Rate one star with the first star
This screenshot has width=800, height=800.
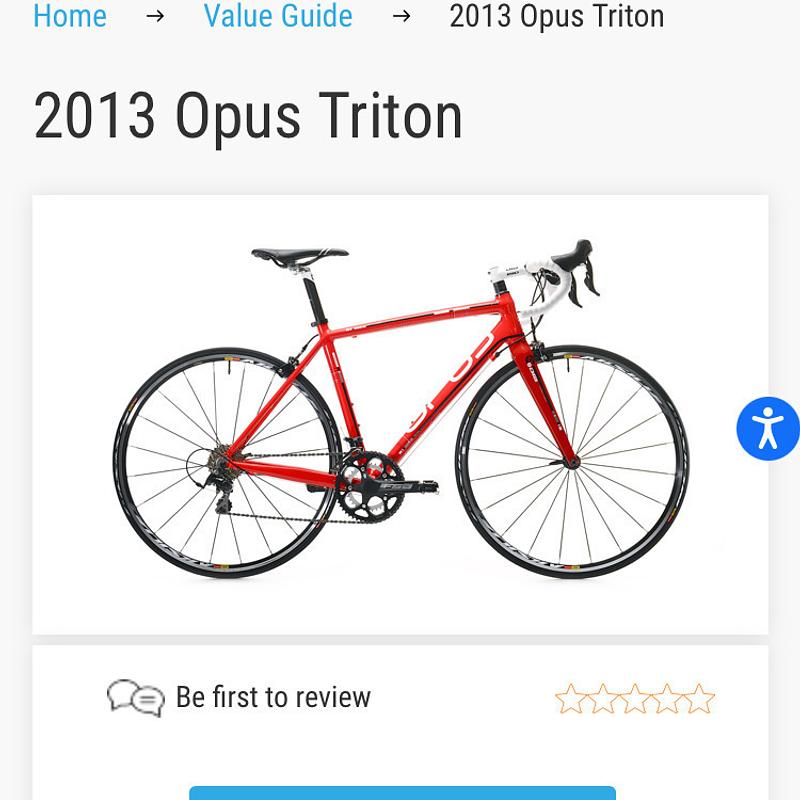[x=570, y=699]
